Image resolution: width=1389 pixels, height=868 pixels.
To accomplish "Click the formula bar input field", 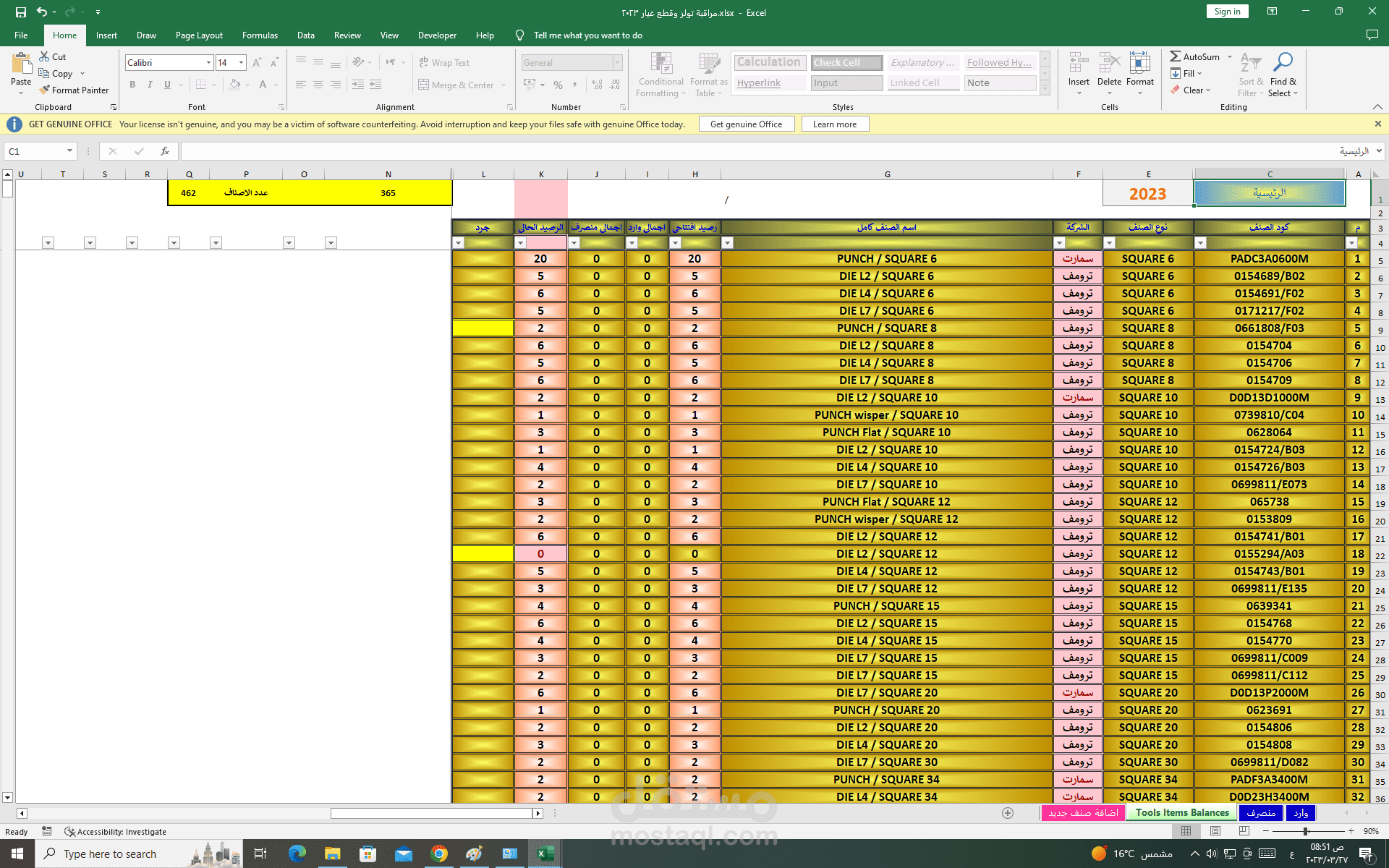I will [x=723, y=151].
